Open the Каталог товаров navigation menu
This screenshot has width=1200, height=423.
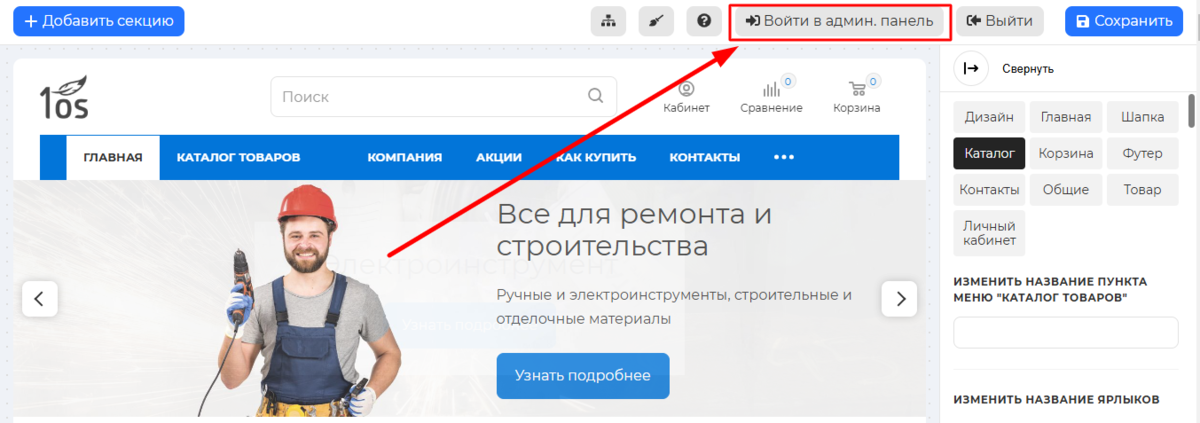pyautogui.click(x=238, y=157)
